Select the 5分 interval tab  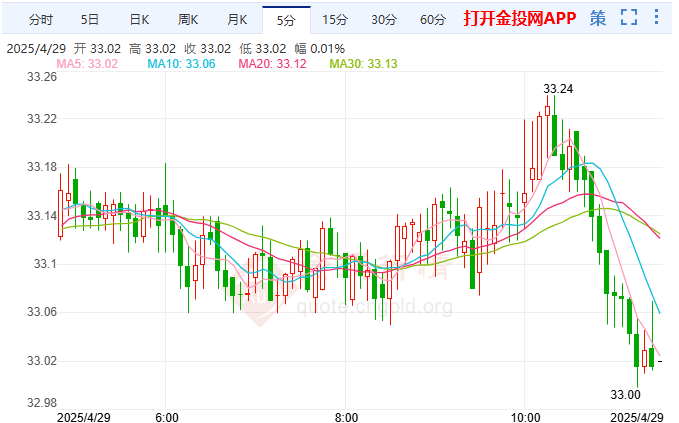(286, 20)
